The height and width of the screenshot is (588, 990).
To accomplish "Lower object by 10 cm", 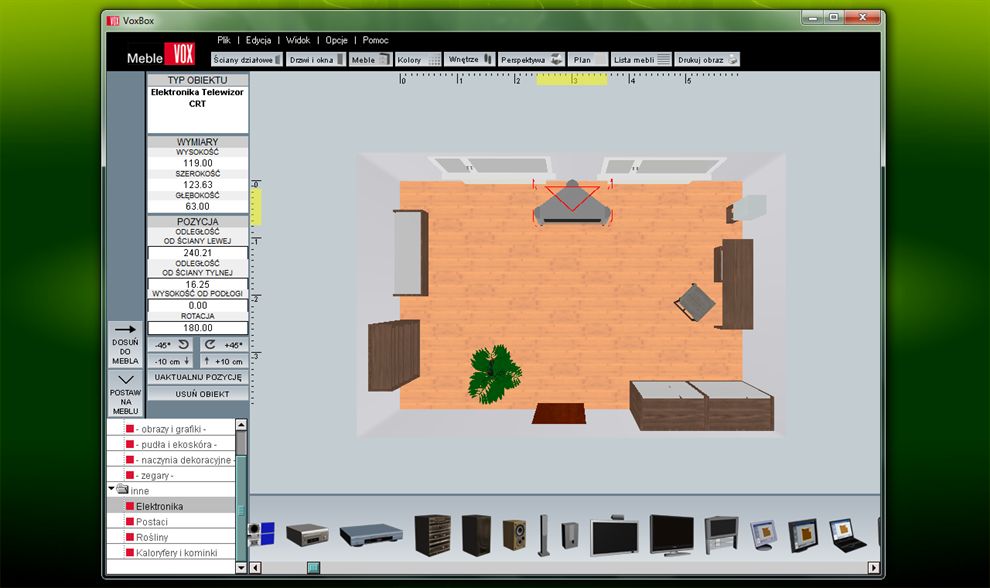I will tap(172, 361).
